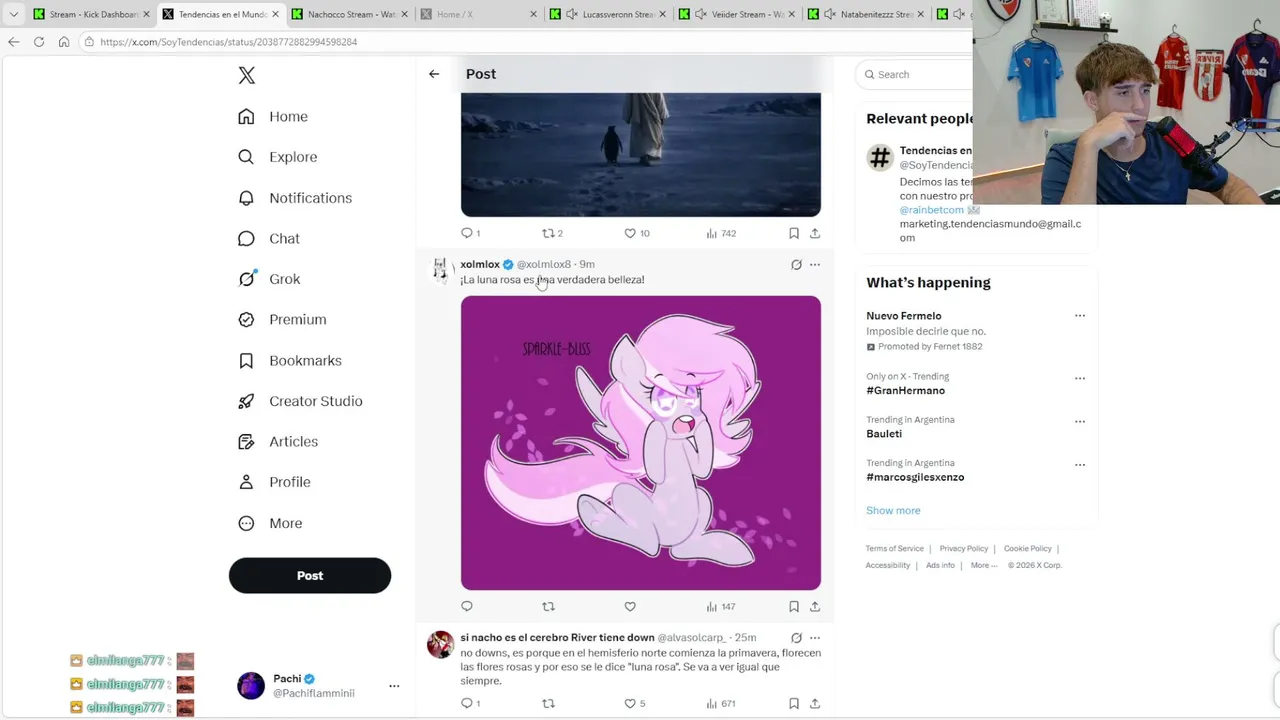Share the alvasolcarp_ post
The height and width of the screenshot is (720, 1280).
(x=815, y=703)
